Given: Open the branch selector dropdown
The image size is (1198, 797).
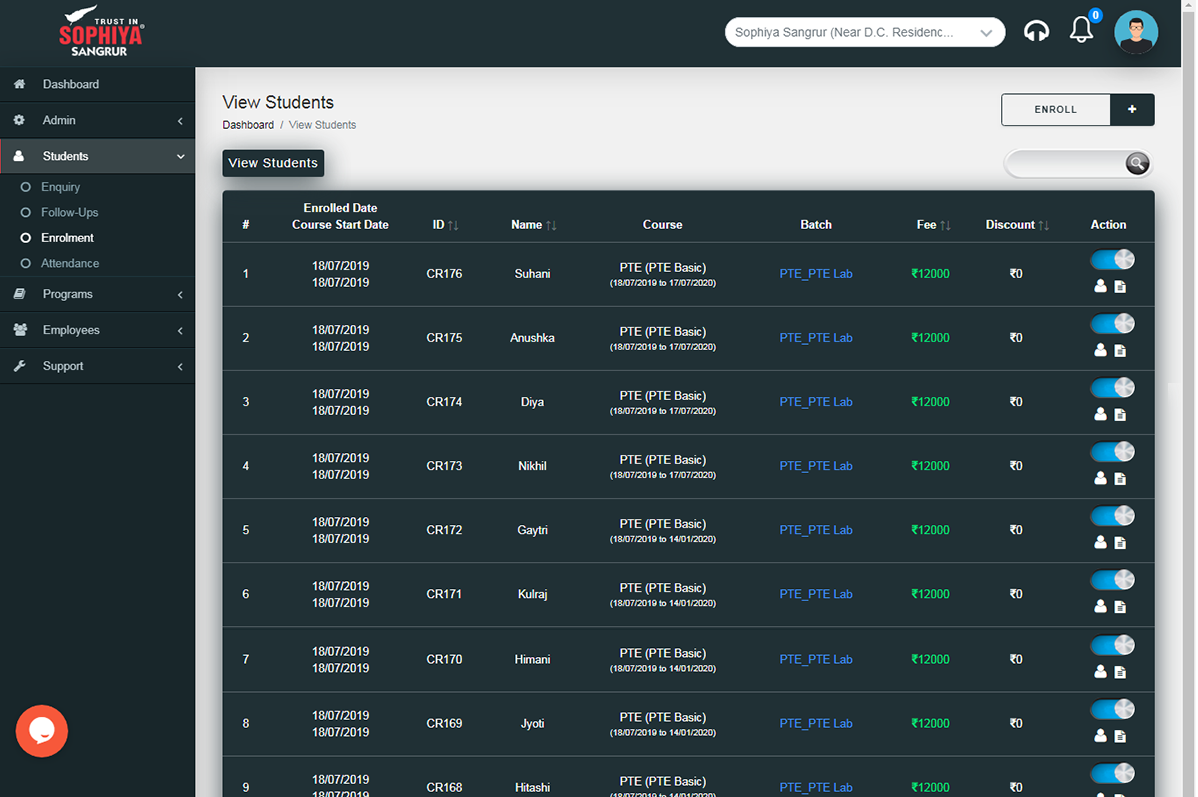Looking at the screenshot, I should coord(864,32).
